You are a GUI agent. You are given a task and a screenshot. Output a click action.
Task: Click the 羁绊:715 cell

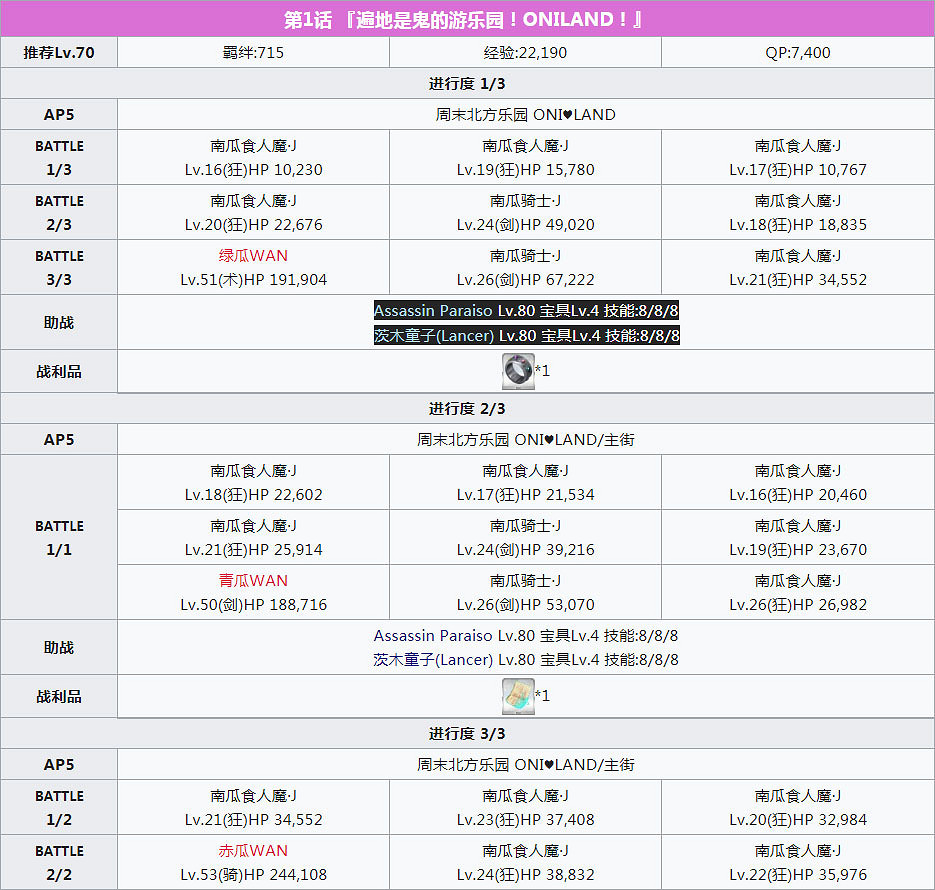click(x=253, y=52)
